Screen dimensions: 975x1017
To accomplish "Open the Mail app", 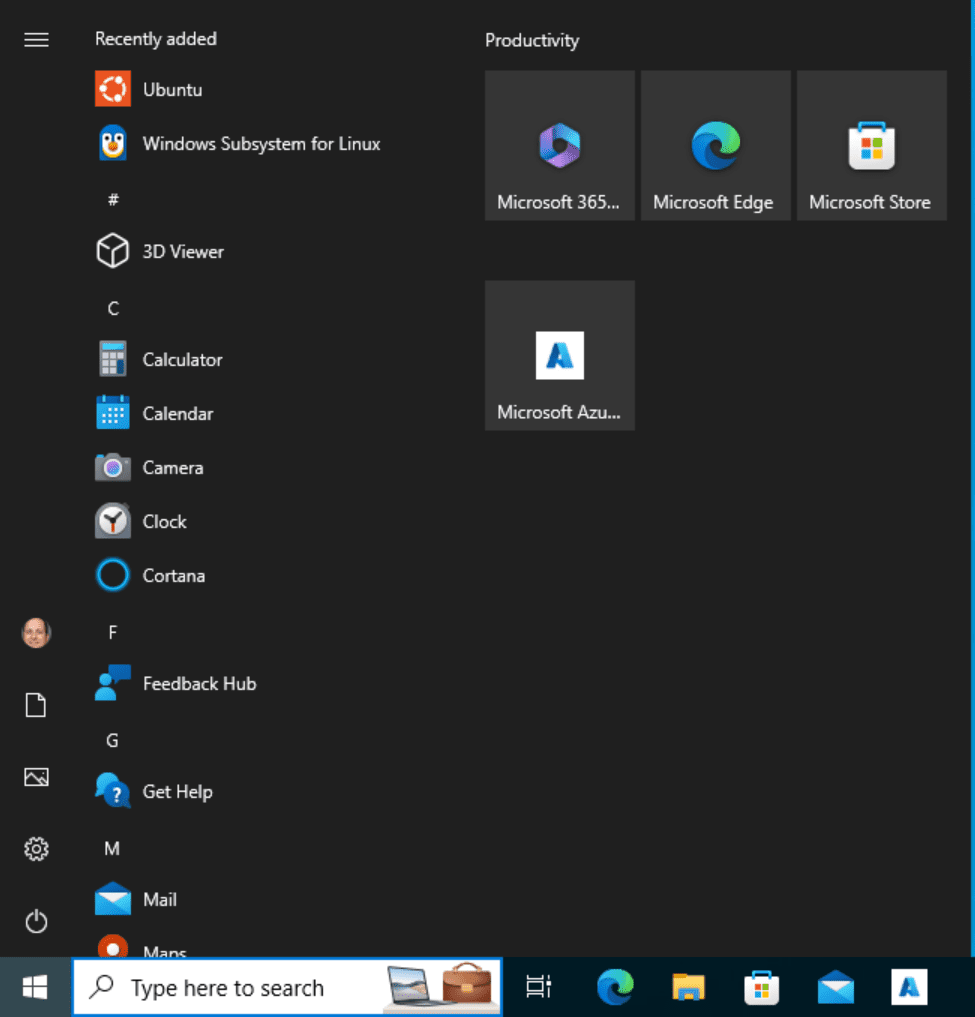I will click(x=160, y=899).
